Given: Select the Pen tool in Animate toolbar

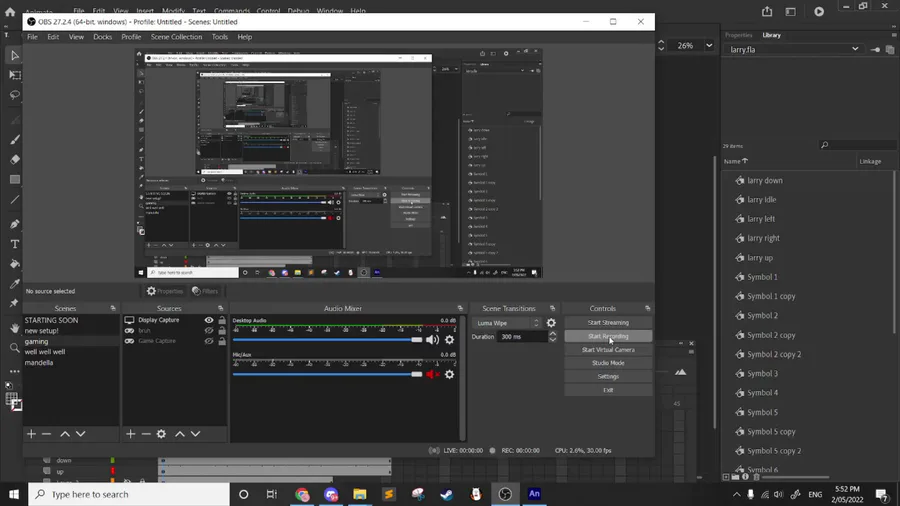Looking at the screenshot, I should (14, 224).
